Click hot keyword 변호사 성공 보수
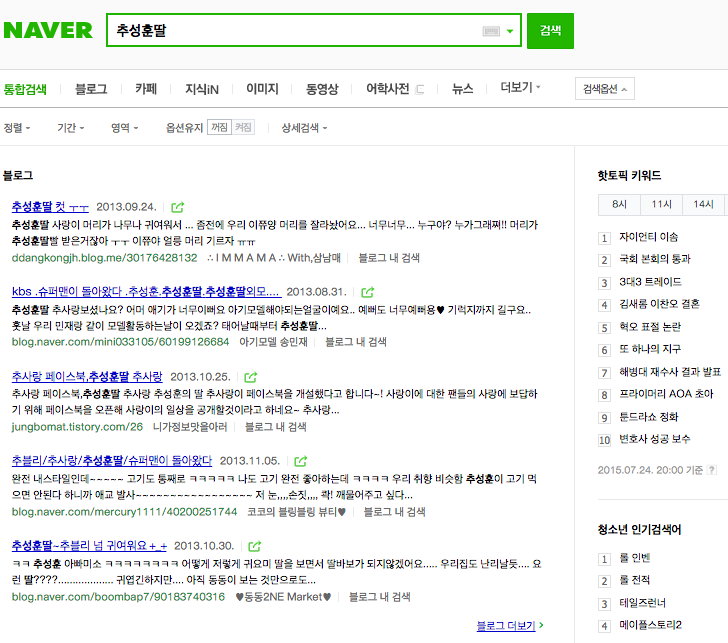Viewport: 728px width, 643px height. [655, 439]
